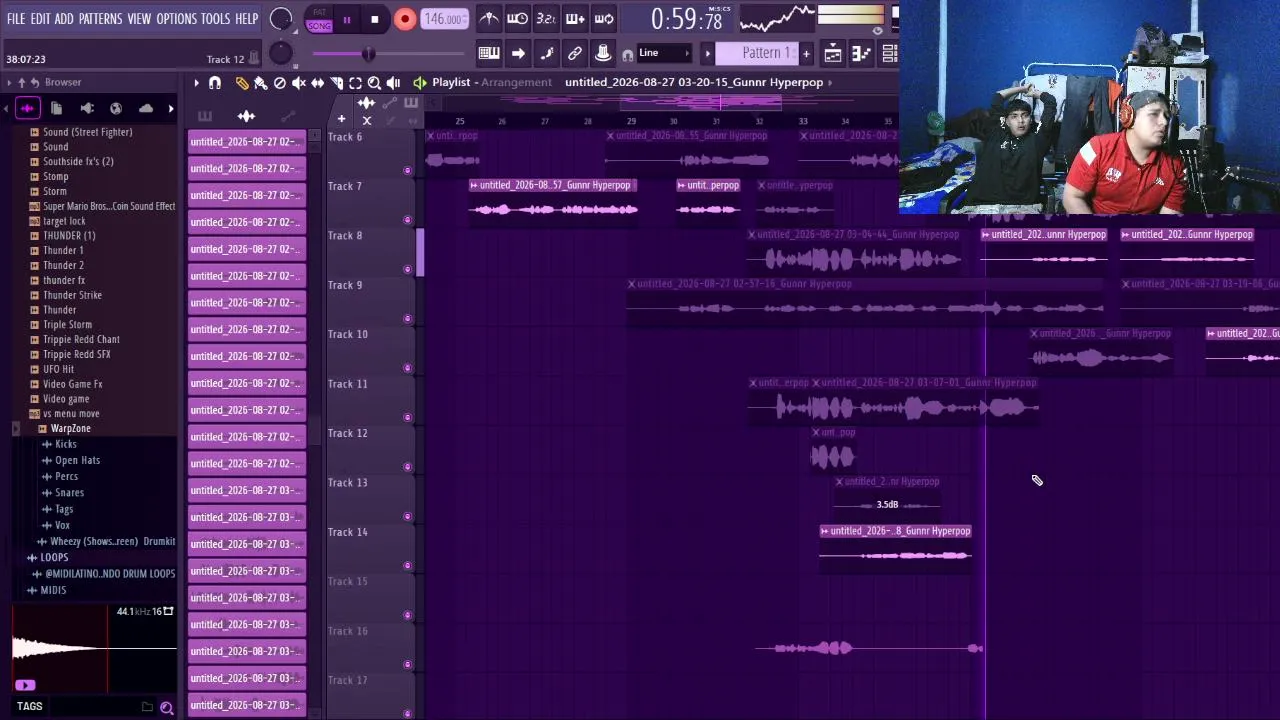Select the Mute tool in Playlist toolbar
Image resolution: width=1280 pixels, height=720 pixels.
299,83
